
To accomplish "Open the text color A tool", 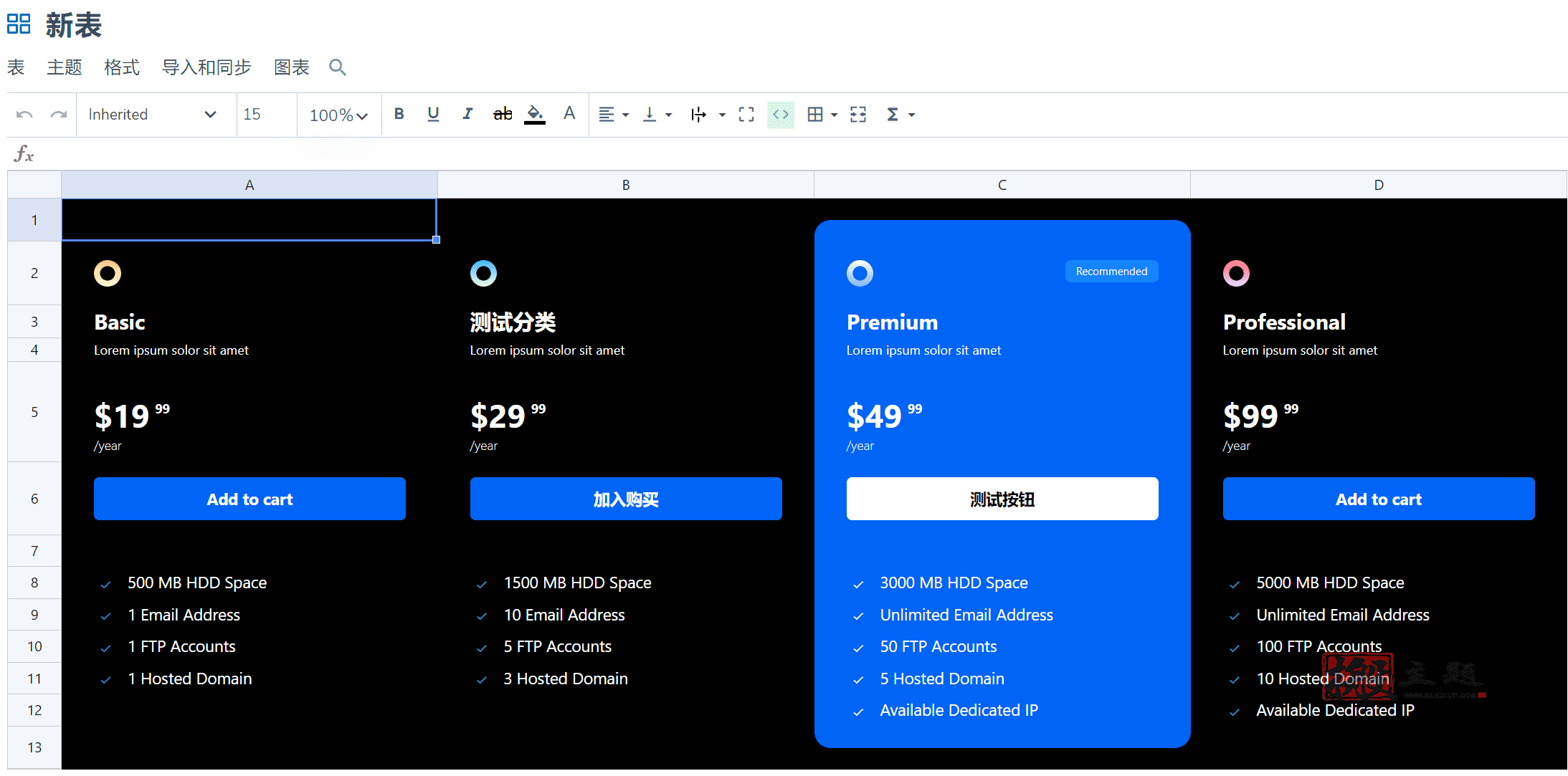I will coord(569,113).
